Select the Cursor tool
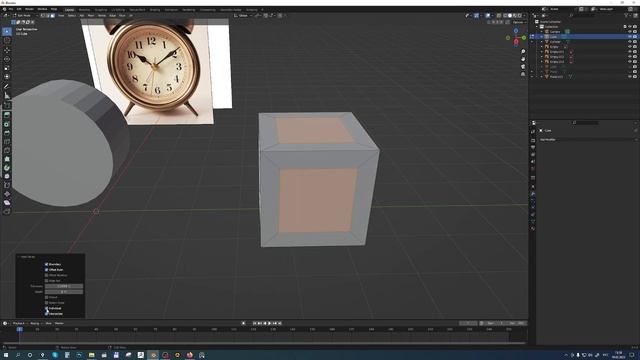The height and width of the screenshot is (360, 640). 7,40
